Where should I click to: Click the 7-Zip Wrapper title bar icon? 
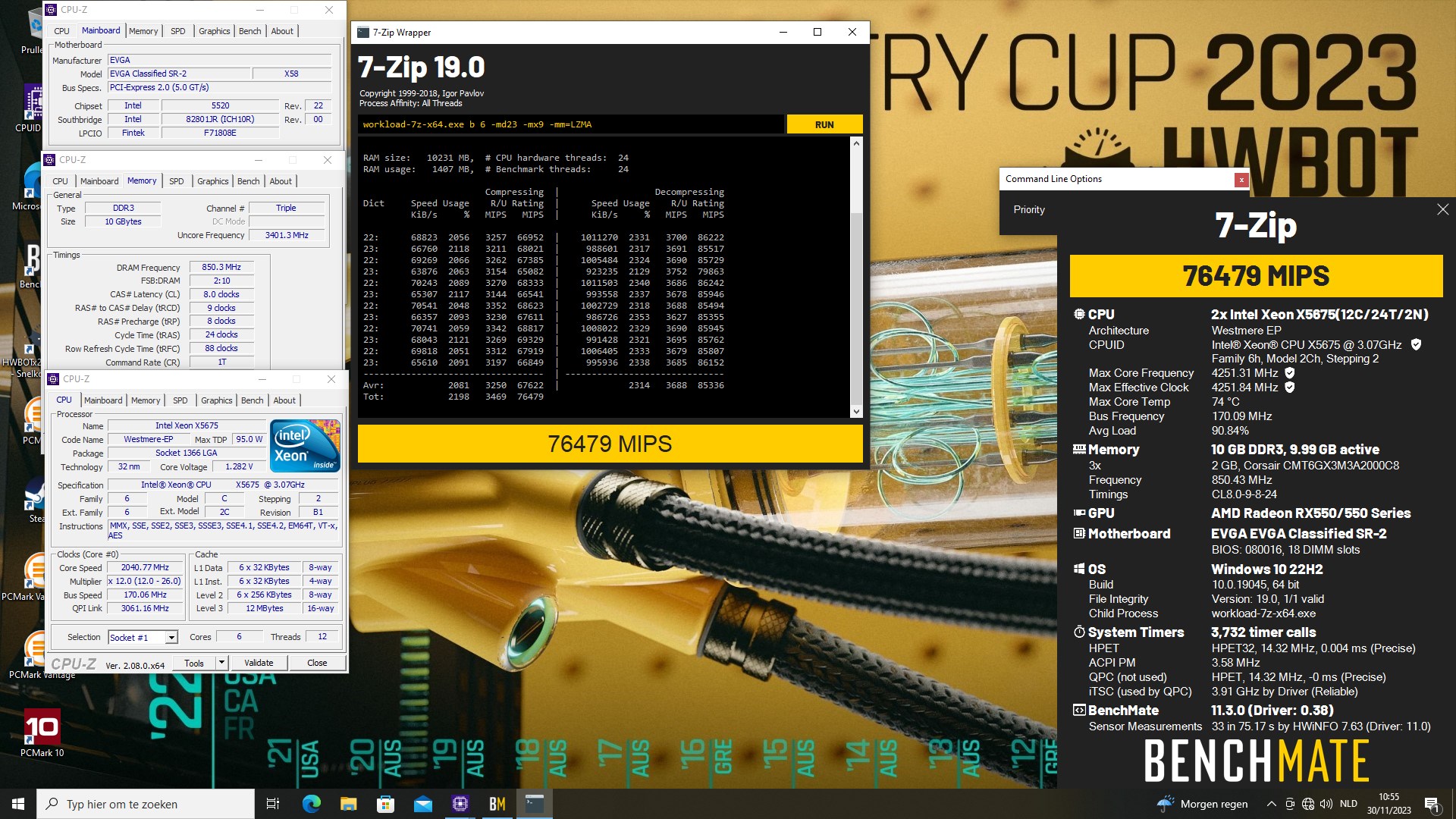363,33
